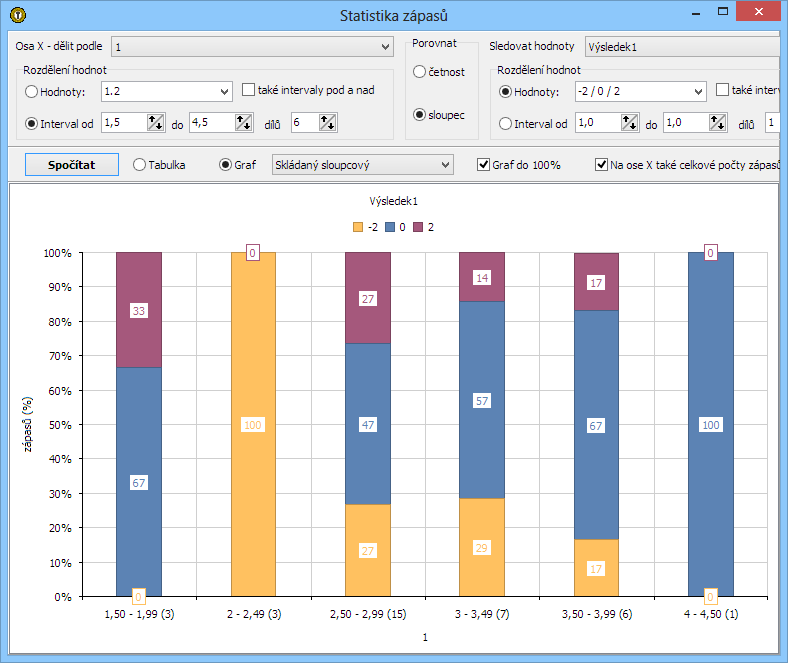
Task: Click left 'do' value field 4,5
Action: (x=213, y=122)
